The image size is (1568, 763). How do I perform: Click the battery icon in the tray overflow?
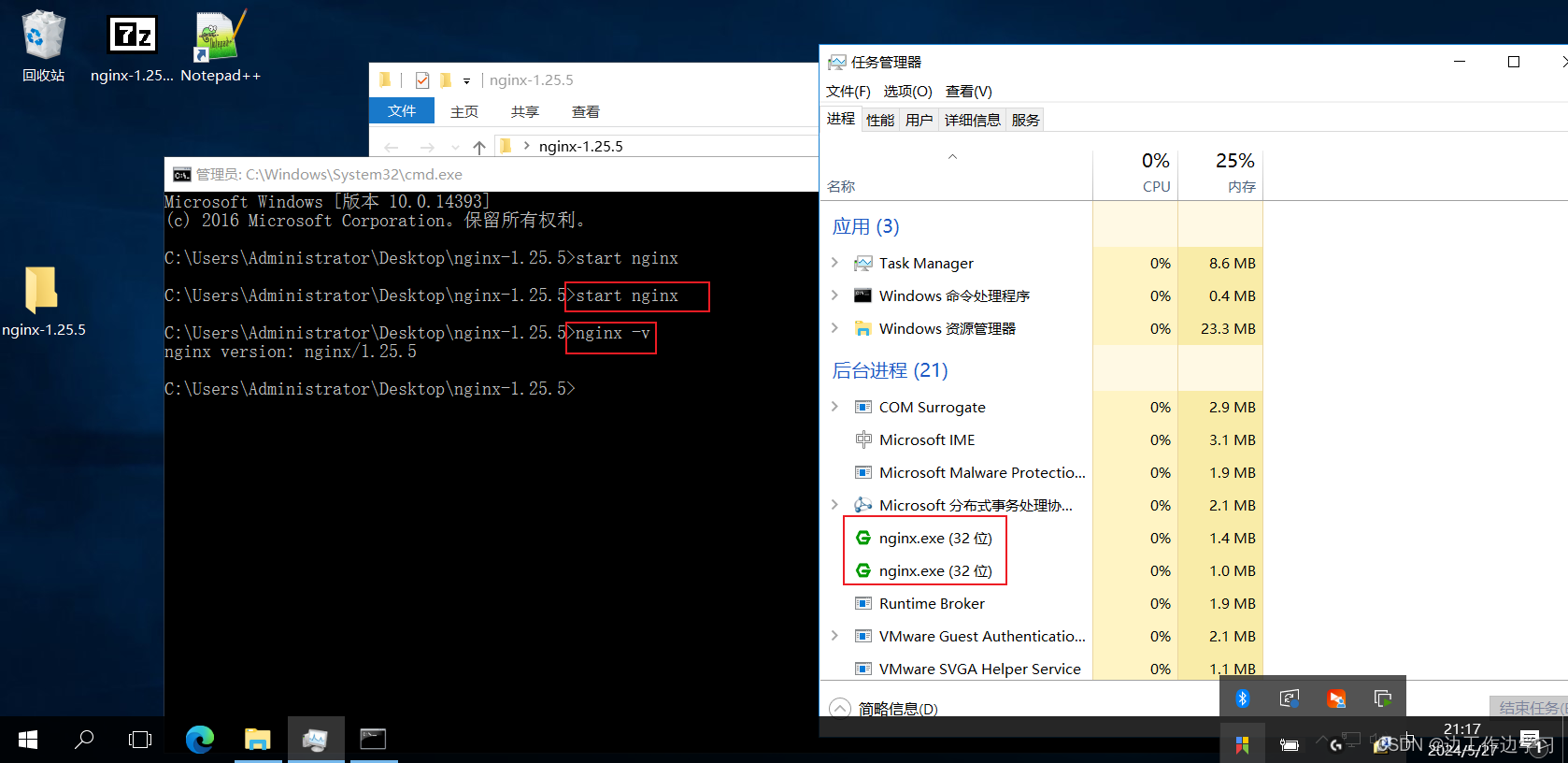[x=1290, y=745]
